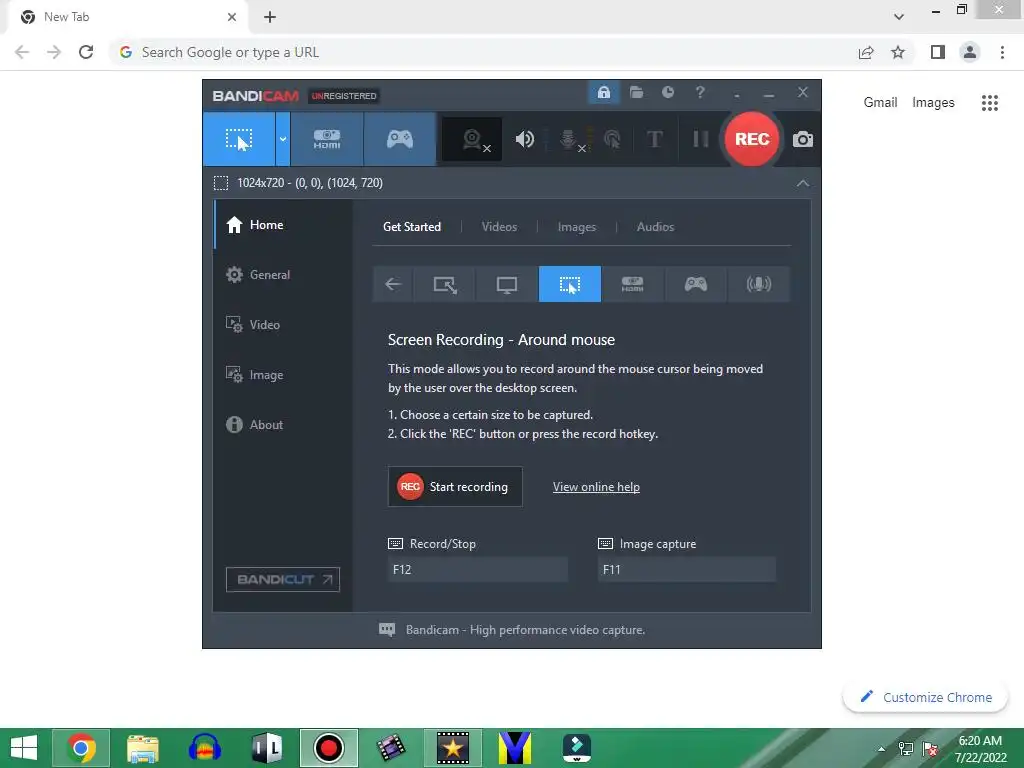Select audio only recording icon

click(x=759, y=284)
